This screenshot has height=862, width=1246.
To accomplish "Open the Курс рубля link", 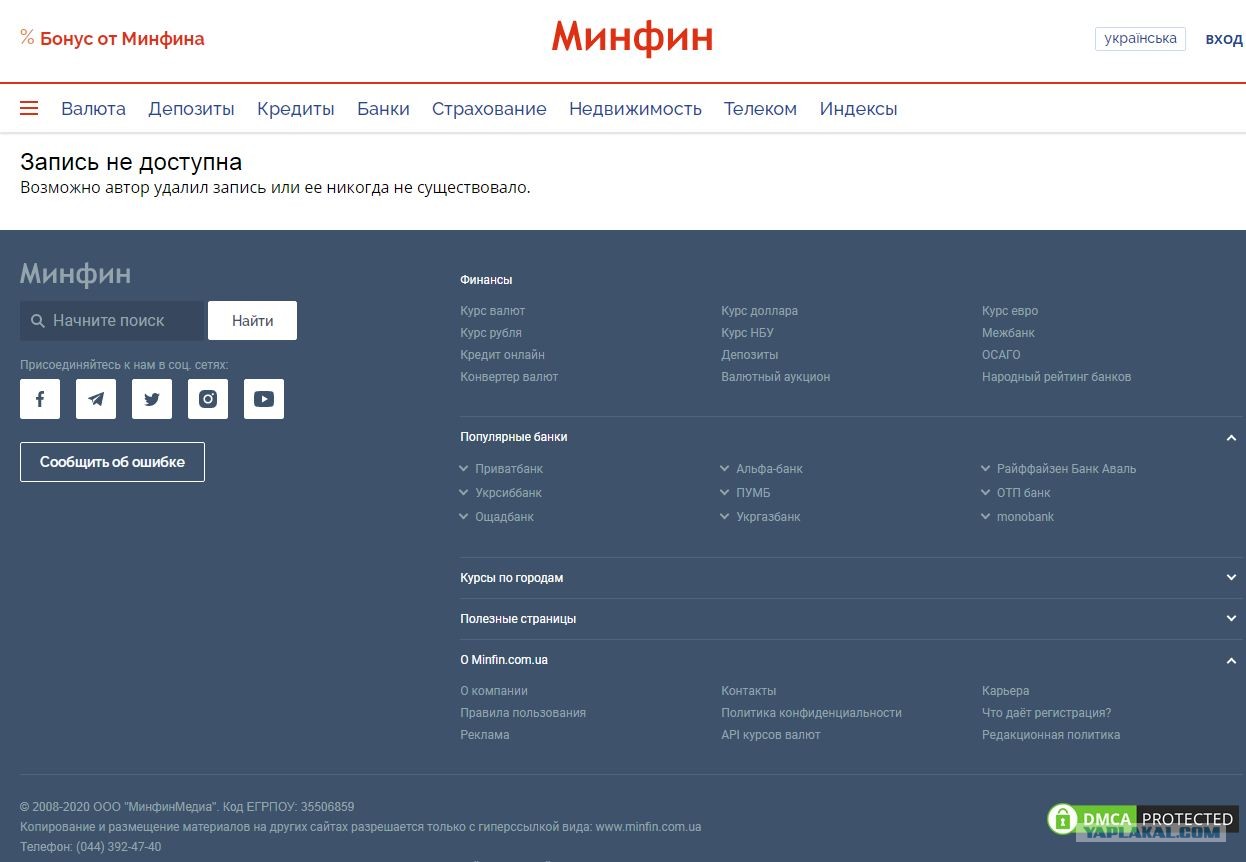I will [x=491, y=333].
